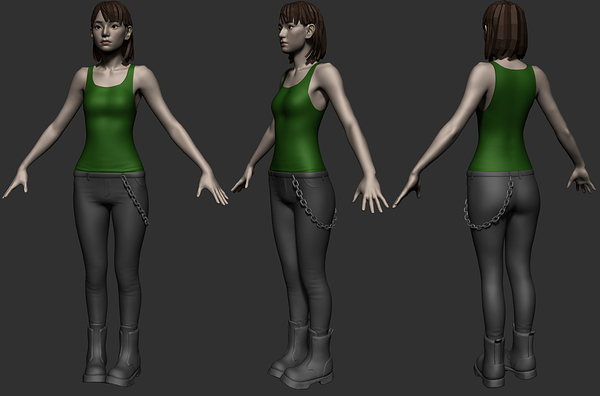Viewport: 600px width, 396px height.
Task: Select the hanging chain on three-quarter view model
Action: (314, 203)
